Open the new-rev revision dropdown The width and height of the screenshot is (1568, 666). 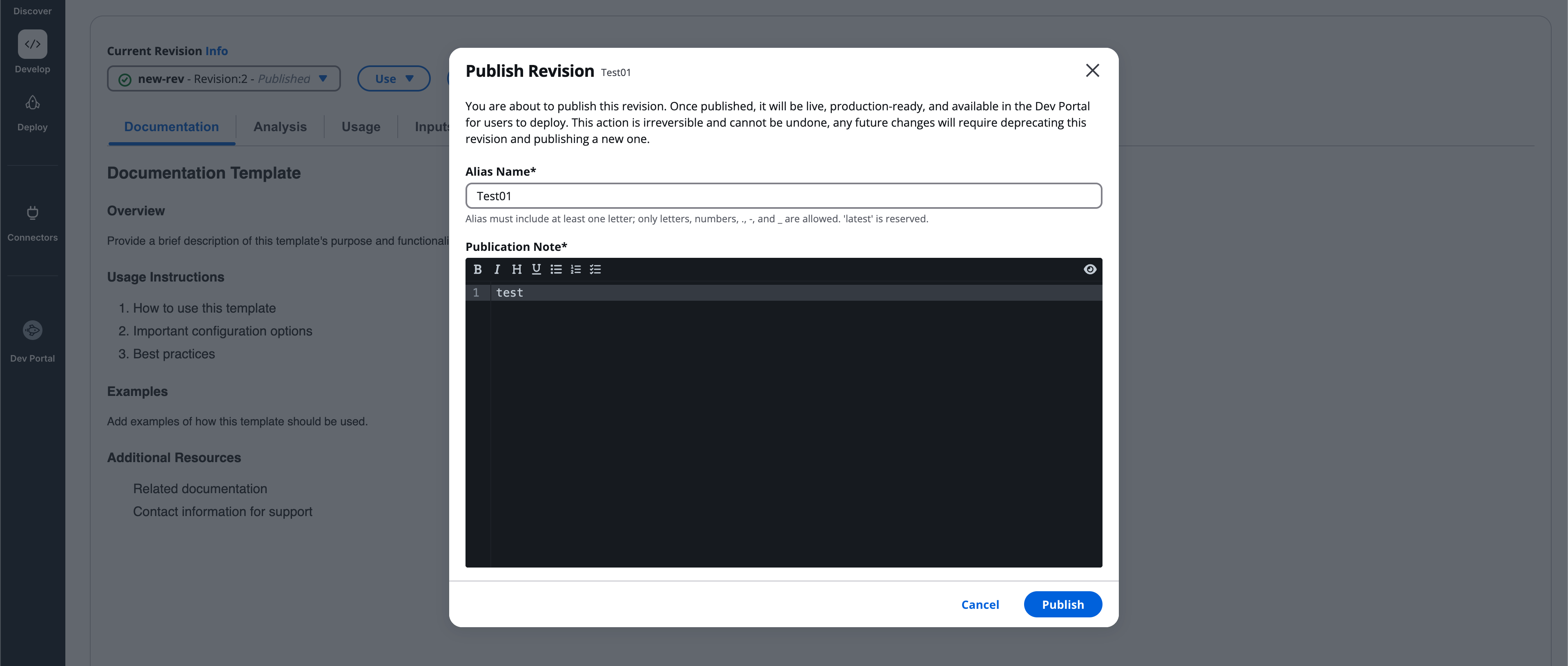223,78
